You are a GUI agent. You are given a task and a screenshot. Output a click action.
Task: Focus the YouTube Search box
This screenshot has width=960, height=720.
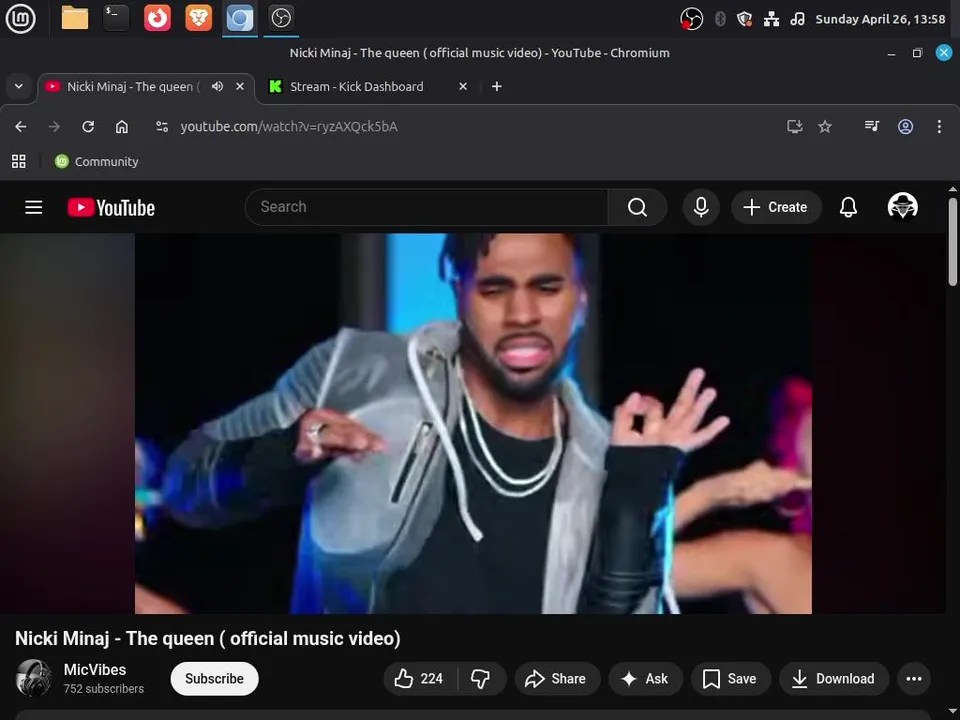tap(426, 207)
